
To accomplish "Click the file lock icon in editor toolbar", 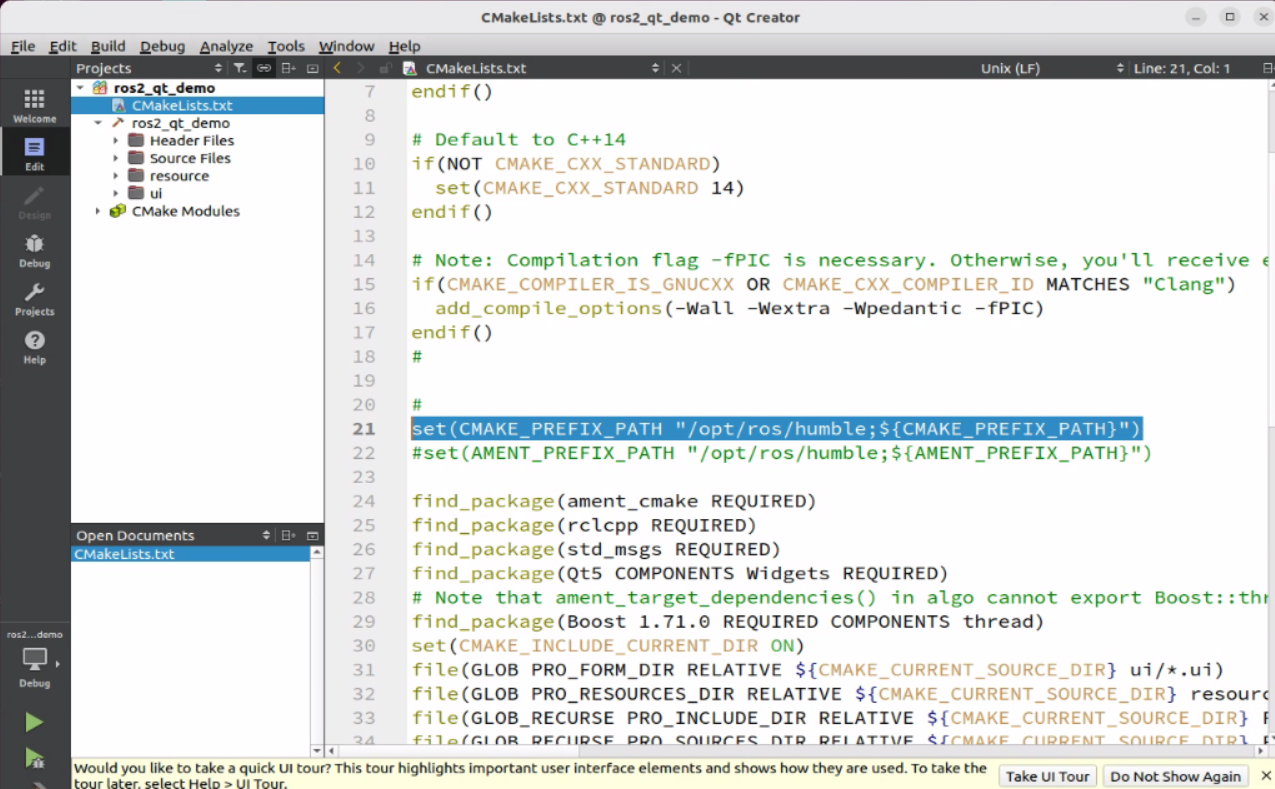I will [385, 68].
